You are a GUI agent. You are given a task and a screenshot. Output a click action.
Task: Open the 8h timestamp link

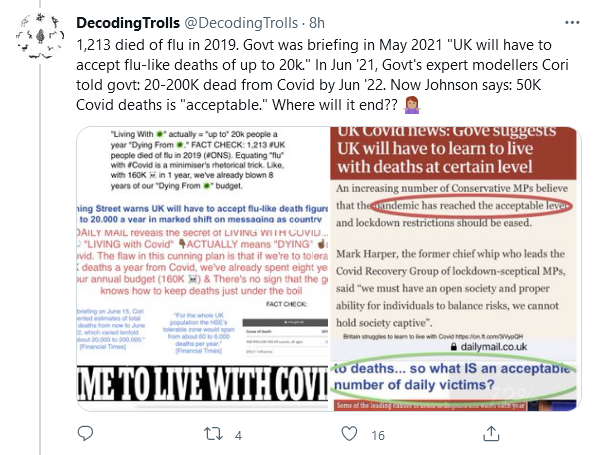pos(317,23)
